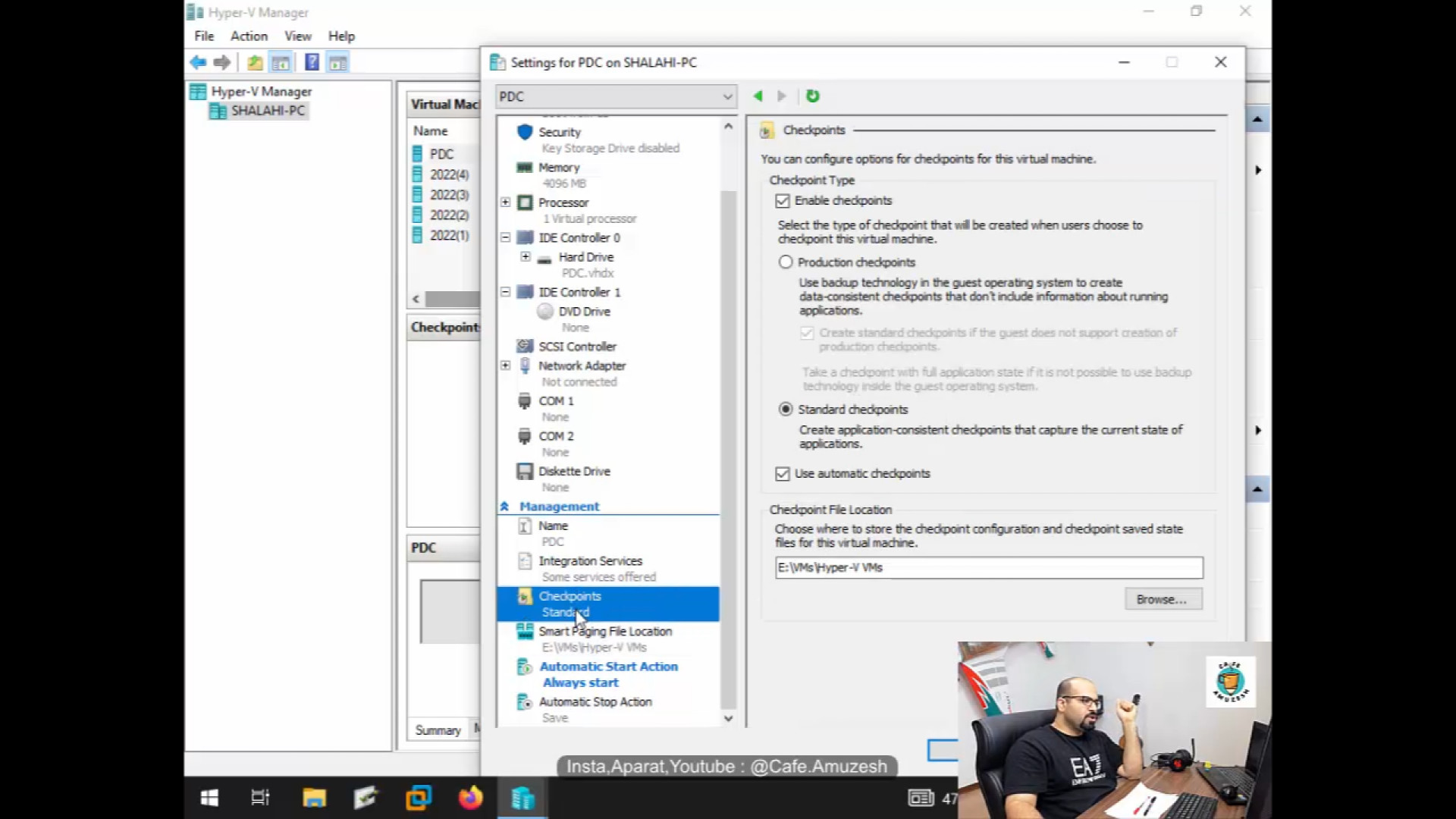The image size is (1456, 819).
Task: Select the 2022(4) virtual machine row
Action: (x=445, y=174)
